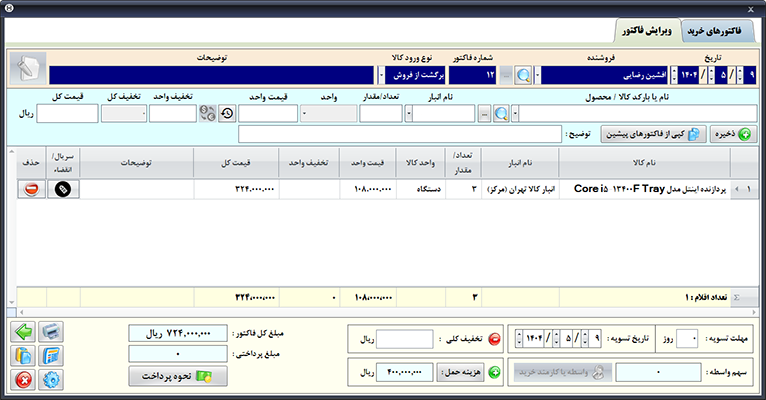Click the تخفیف واحد unit discount input

pos(172,114)
